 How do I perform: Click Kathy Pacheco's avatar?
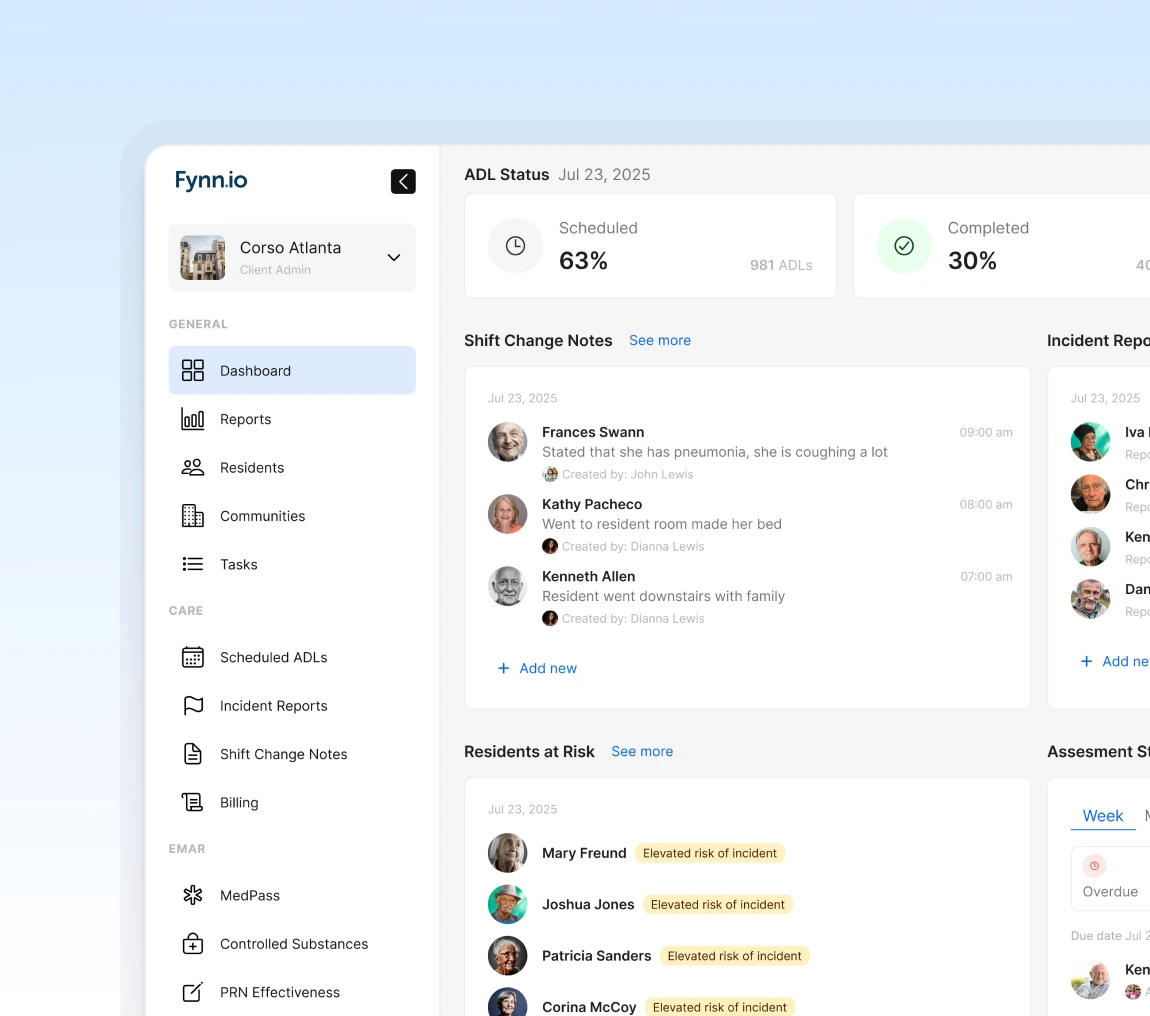click(x=508, y=514)
